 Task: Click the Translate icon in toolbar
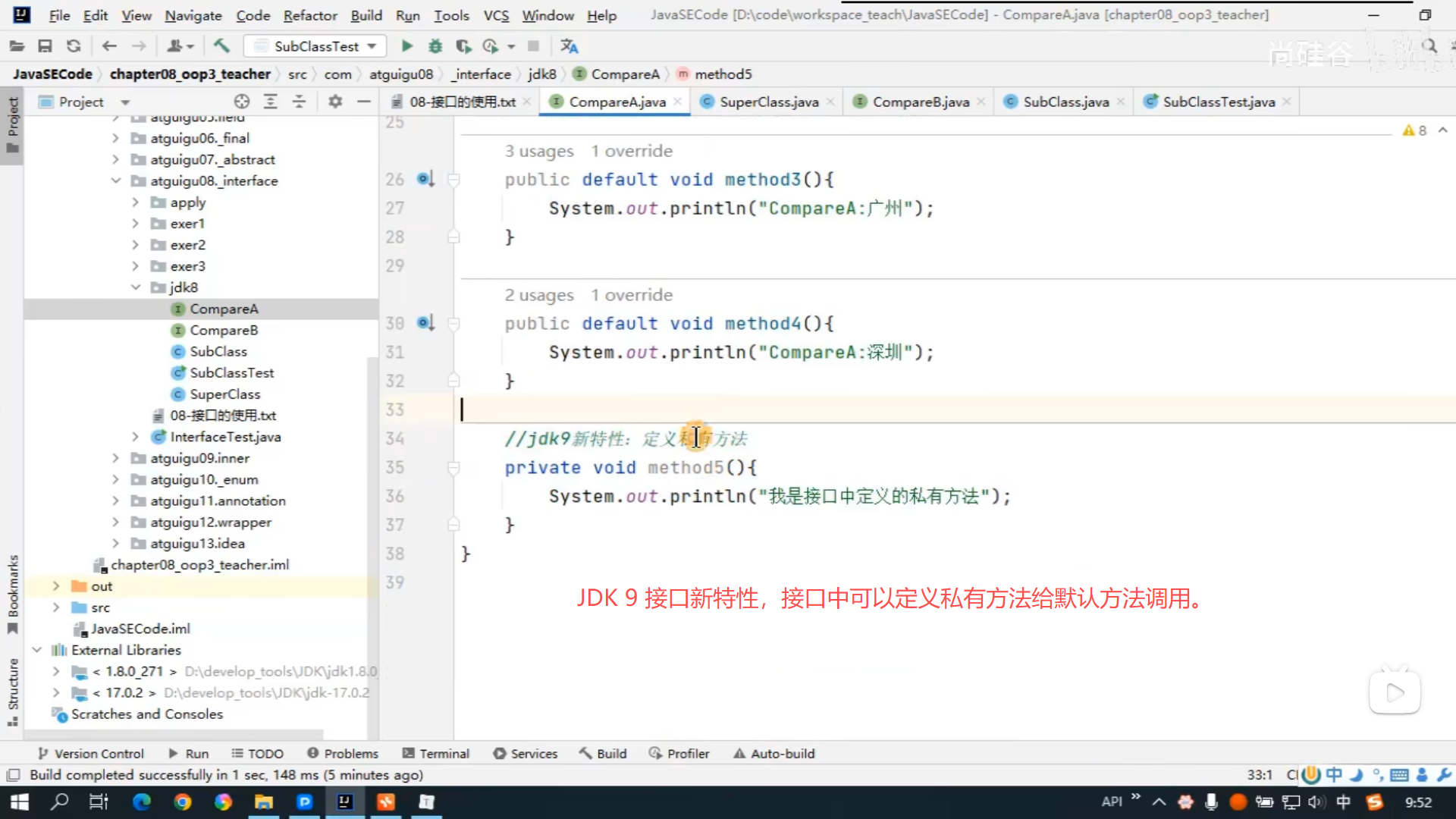(569, 46)
